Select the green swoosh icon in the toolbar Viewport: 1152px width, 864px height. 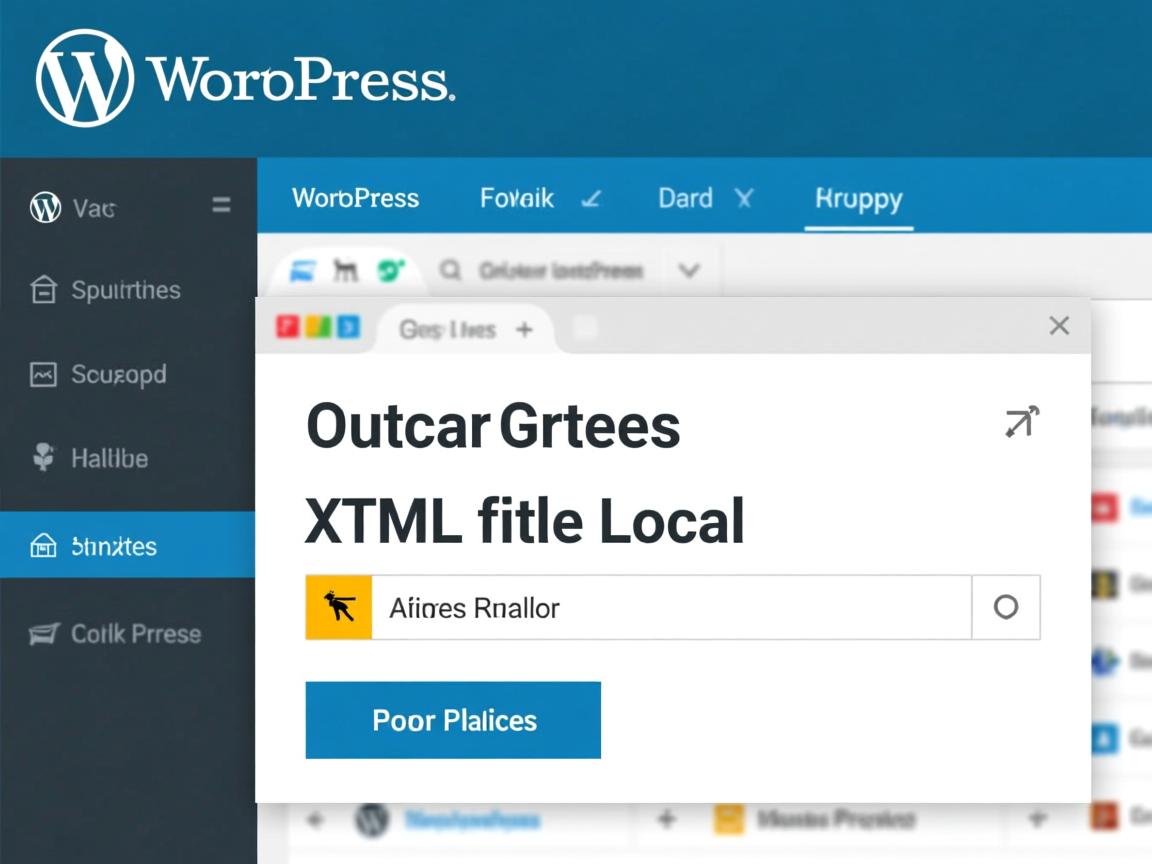pyautogui.click(x=389, y=270)
